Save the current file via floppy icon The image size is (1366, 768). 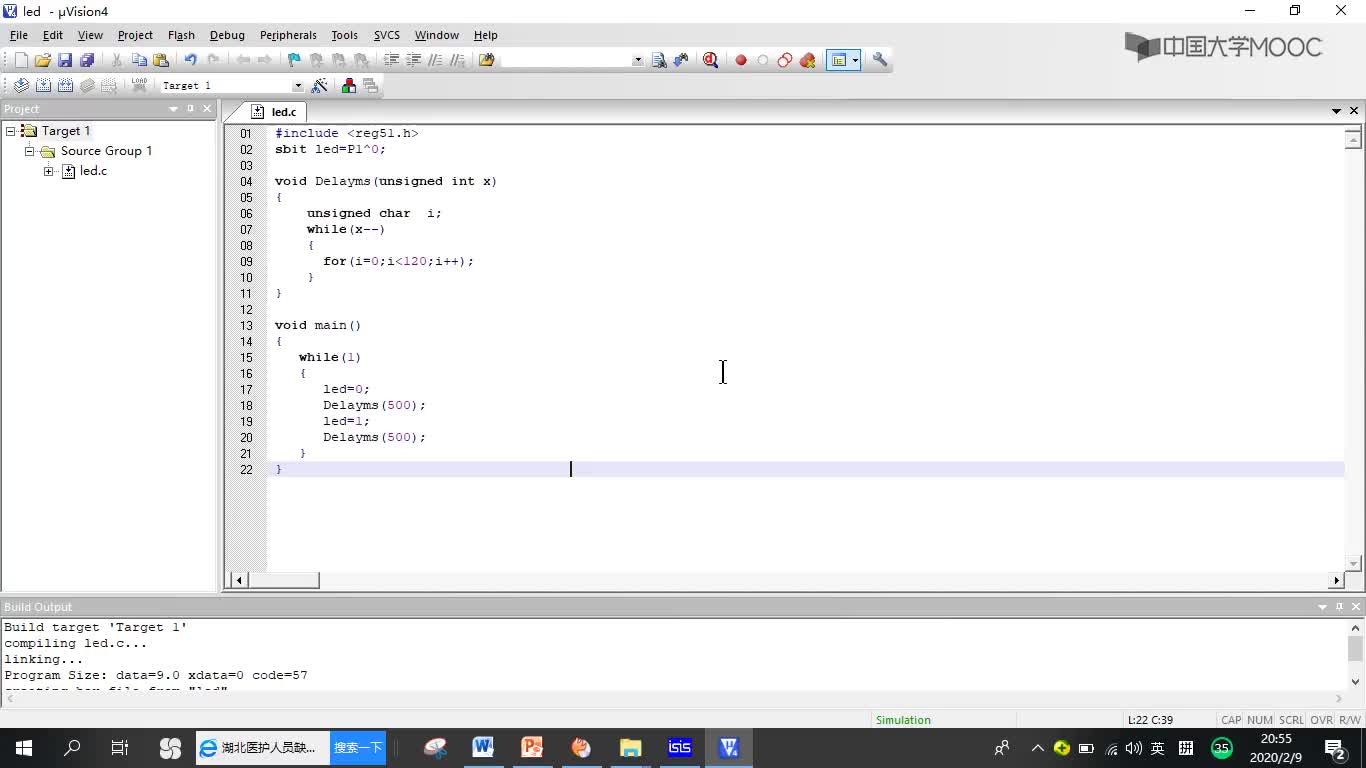(x=65, y=60)
